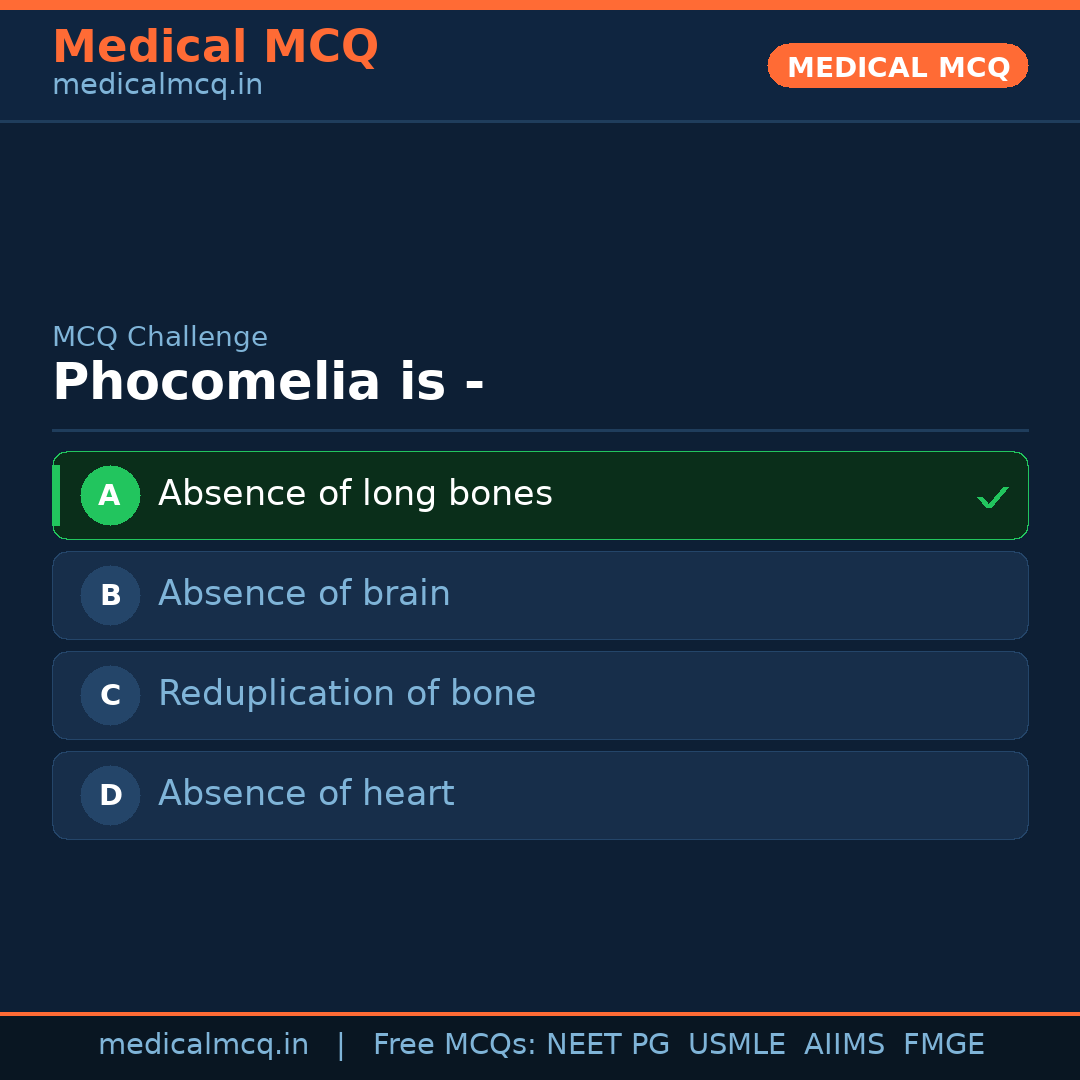Click green highlight bar beside option A
Image resolution: width=1080 pixels, height=1080 pixels.
pyautogui.click(x=56, y=495)
